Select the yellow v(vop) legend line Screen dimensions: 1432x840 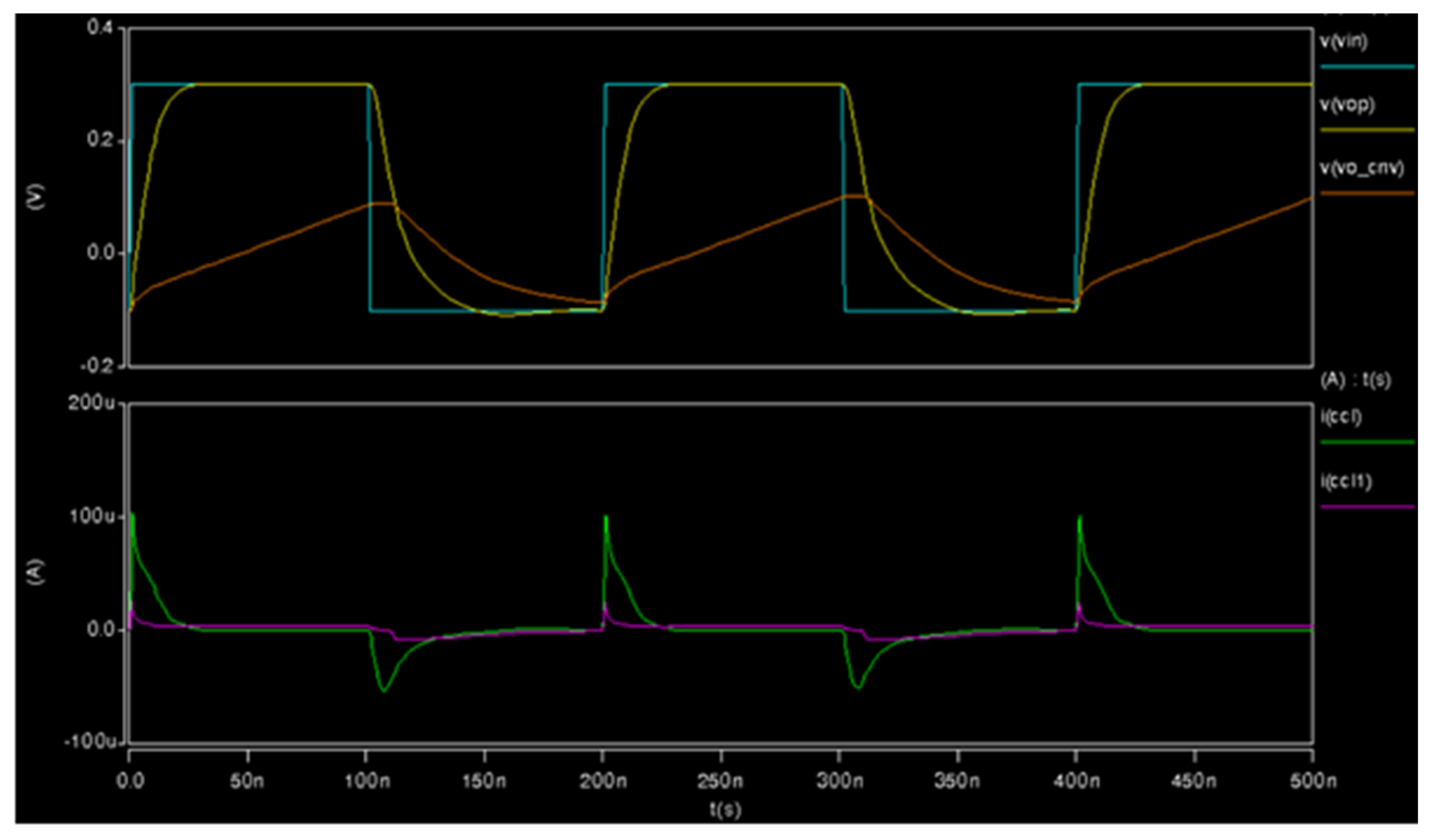[x=1367, y=130]
